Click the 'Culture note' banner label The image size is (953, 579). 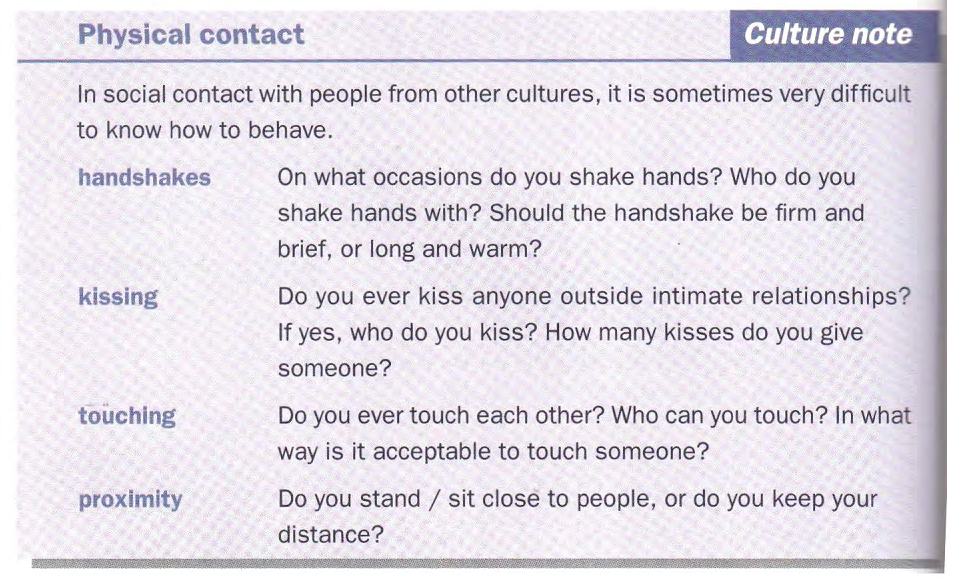(828, 34)
